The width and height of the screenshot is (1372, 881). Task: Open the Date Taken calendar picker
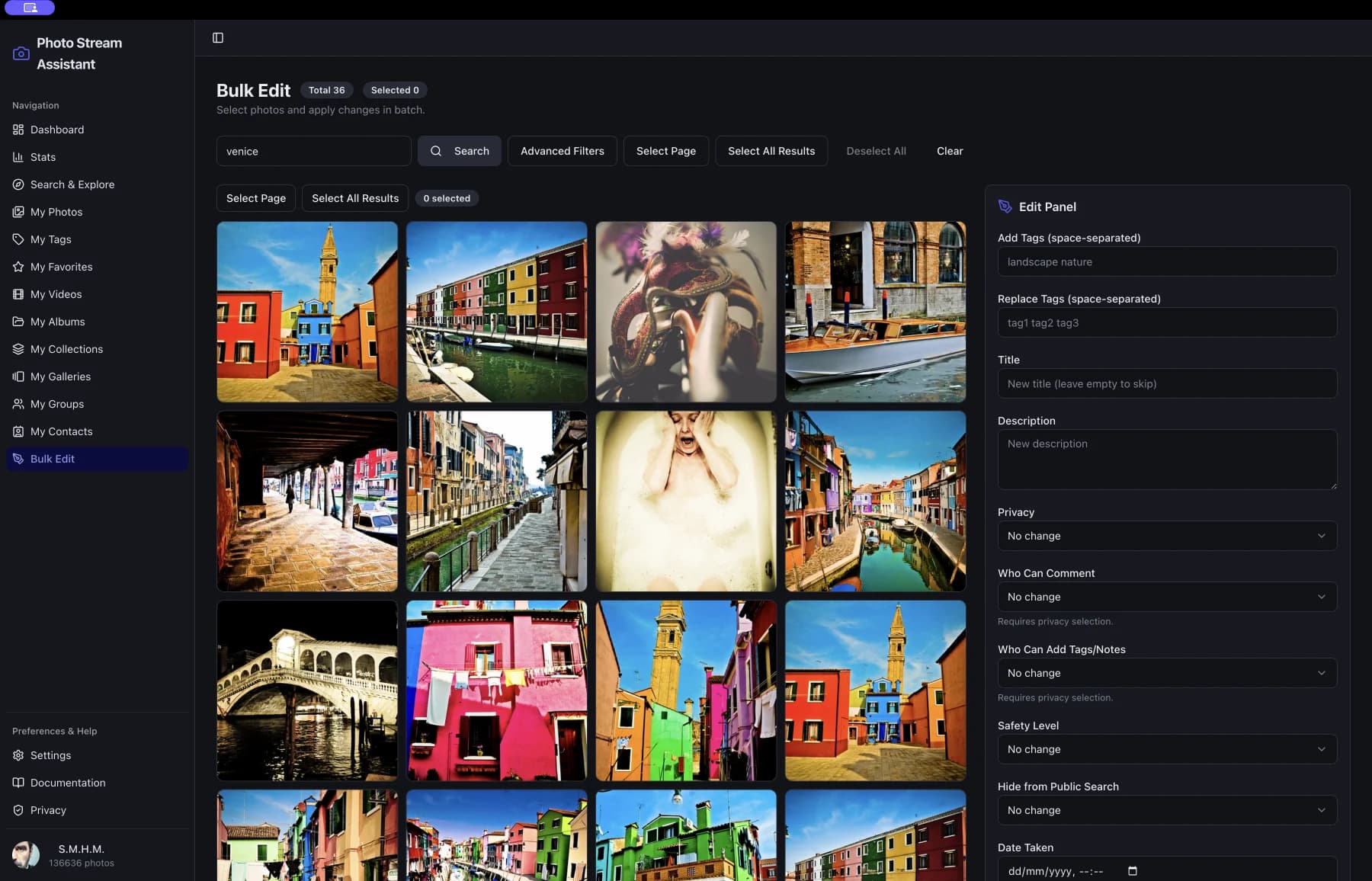coord(1133,870)
